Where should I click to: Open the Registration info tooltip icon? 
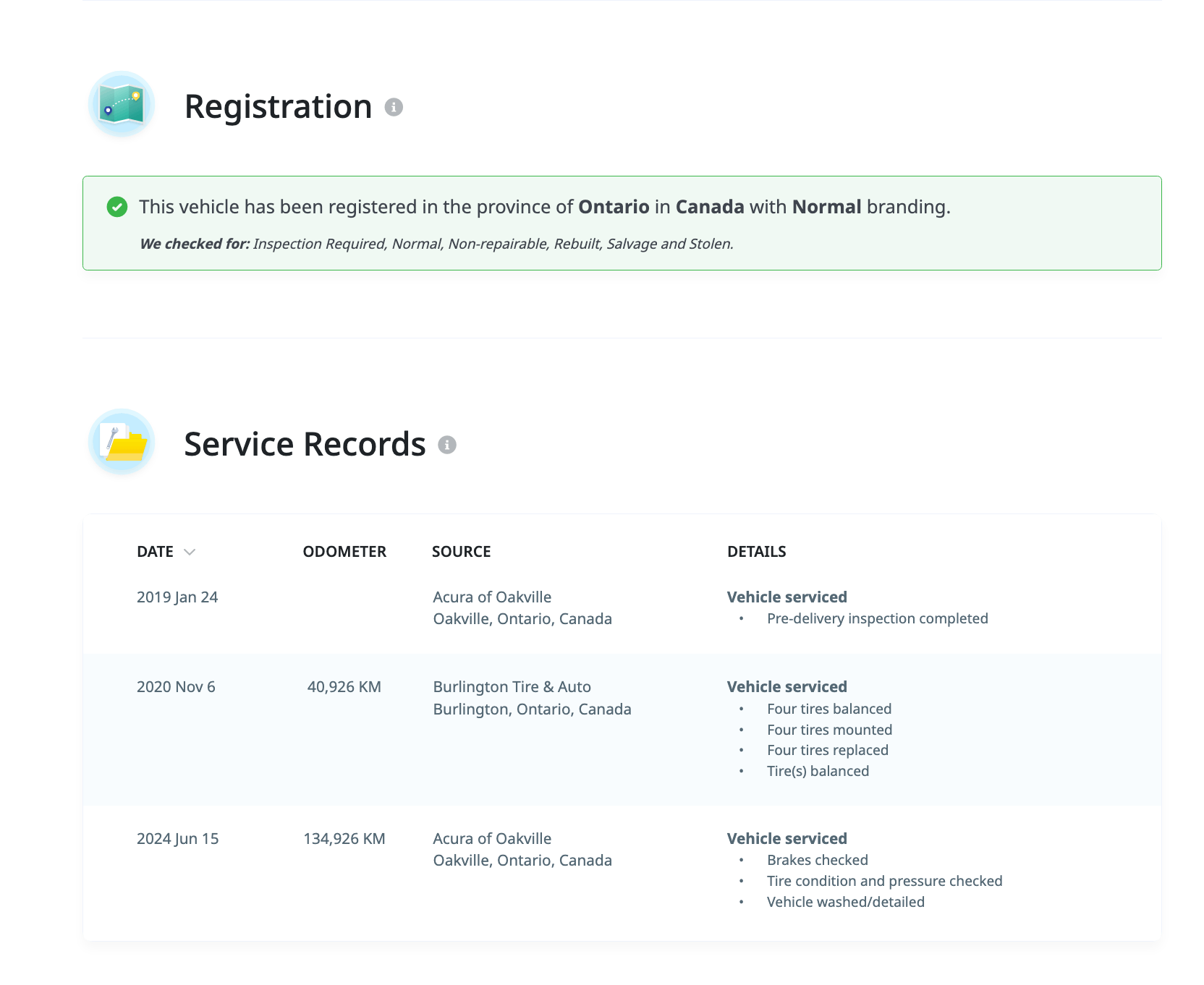(394, 107)
